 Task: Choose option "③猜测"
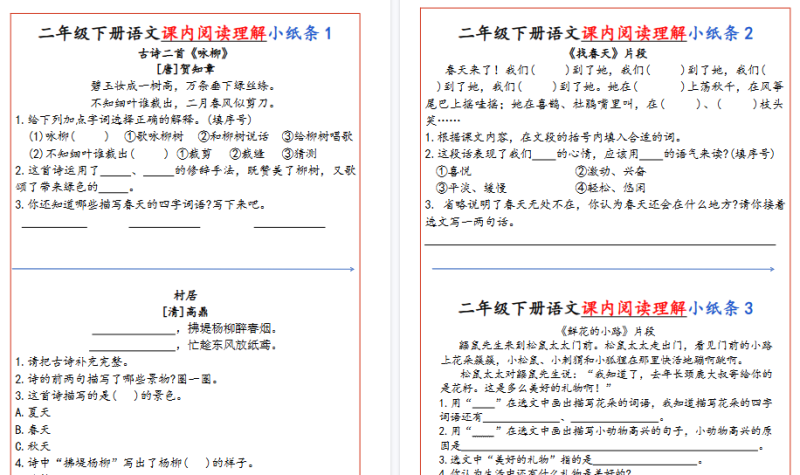click(x=299, y=153)
